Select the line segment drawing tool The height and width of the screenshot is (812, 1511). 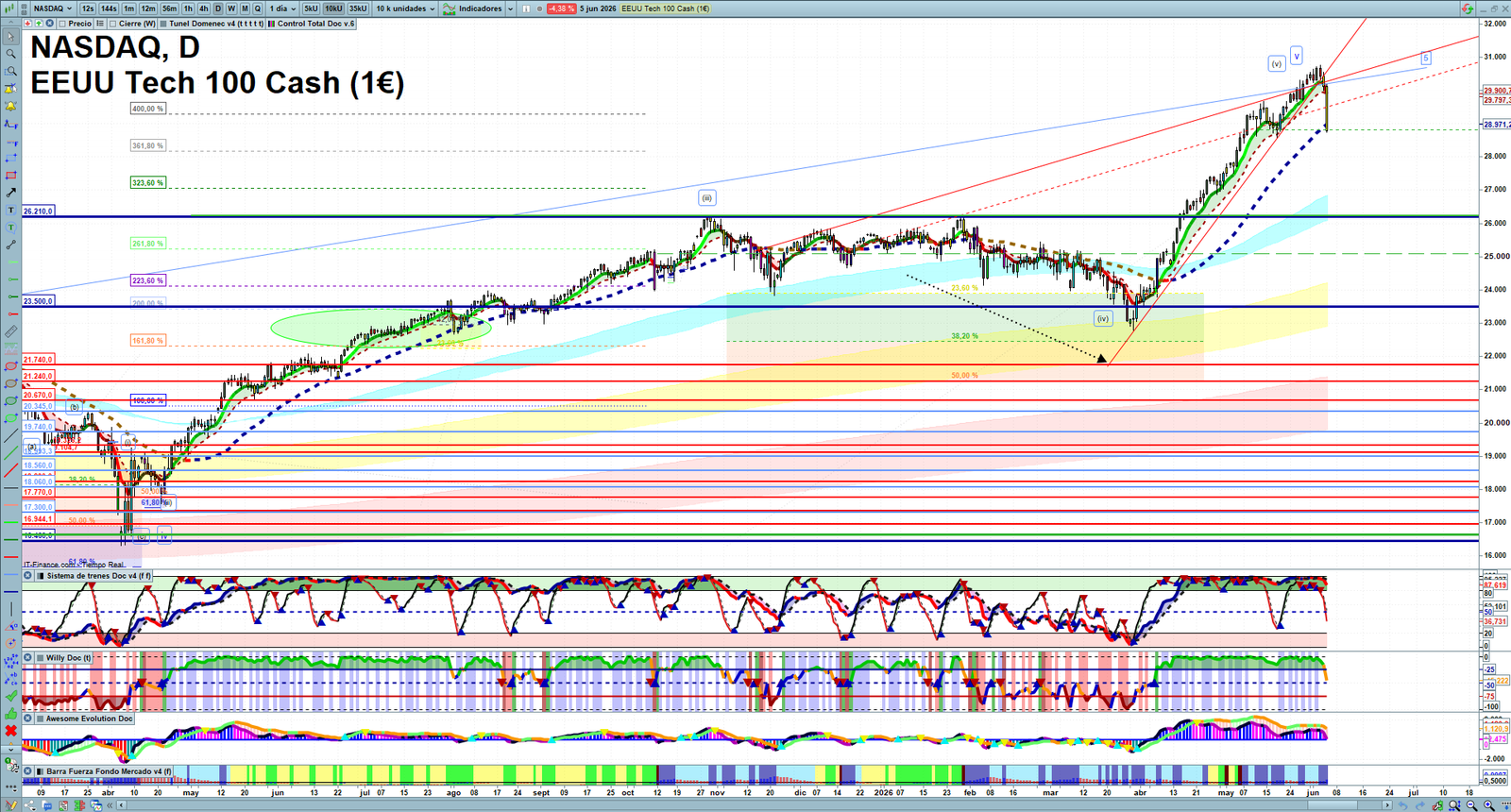10,245
